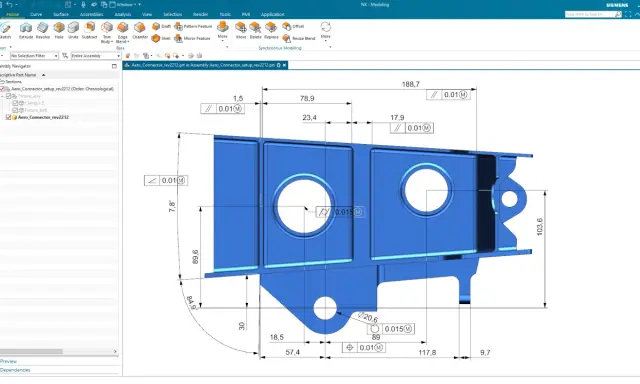Select the Chamfer tool
640x384 pixels.
point(140,31)
